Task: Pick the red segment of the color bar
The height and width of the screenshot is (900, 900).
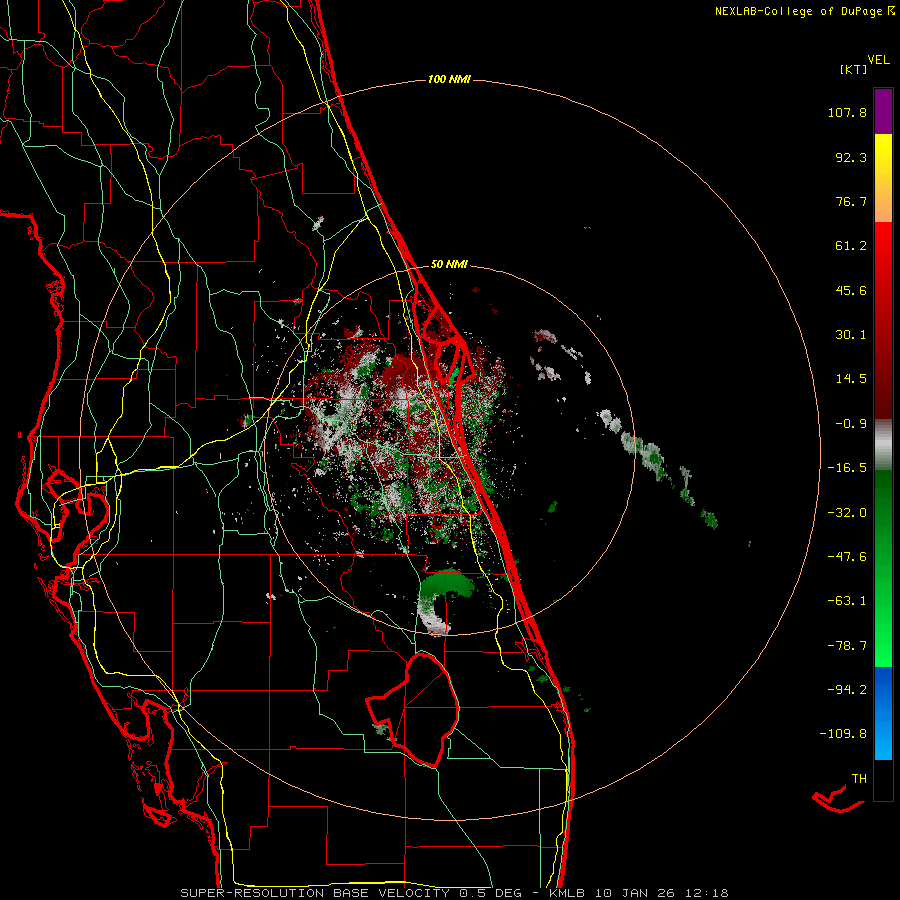Action: pyautogui.click(x=883, y=320)
